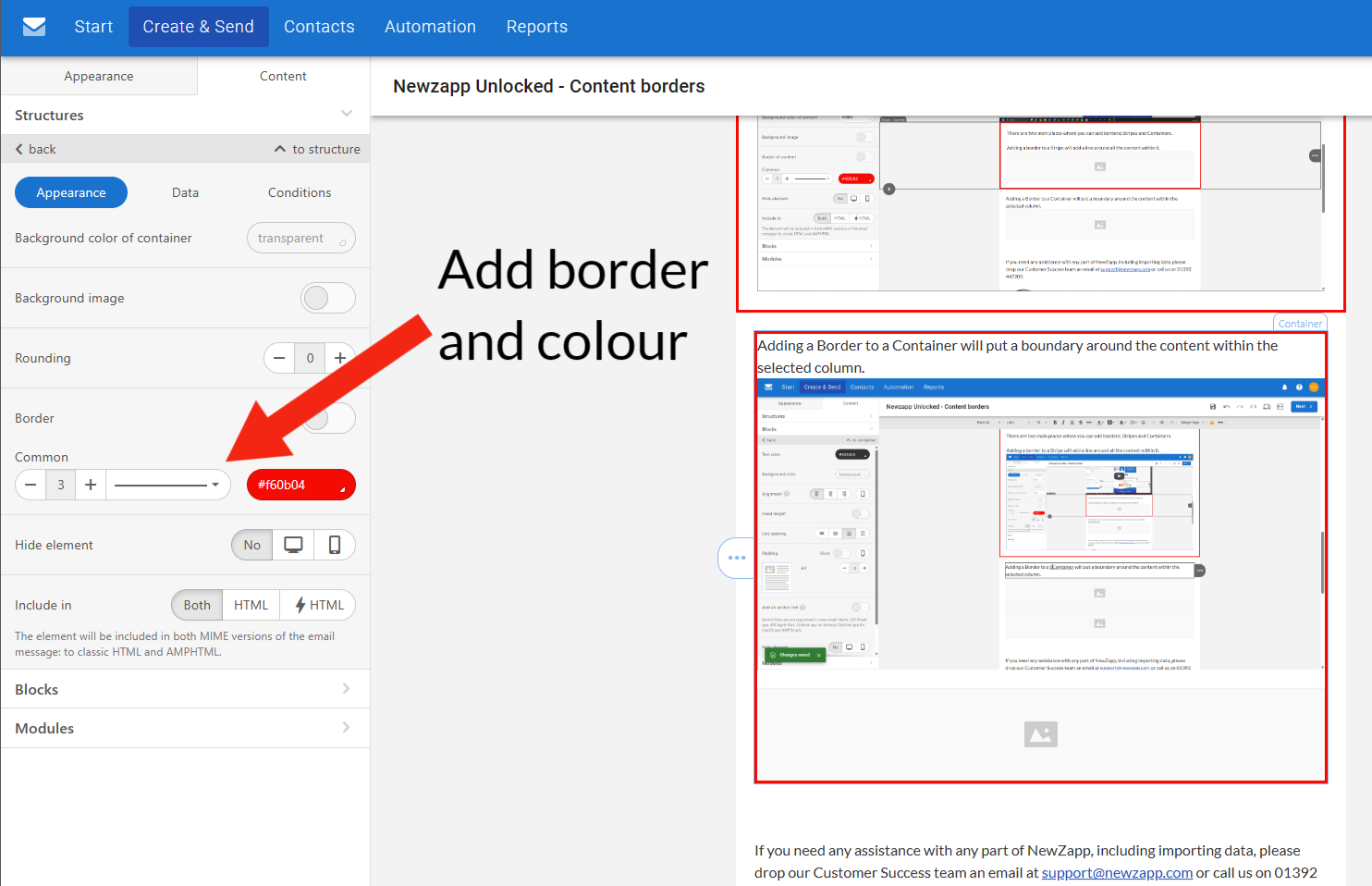Select the mobile hide element icon

coord(335,545)
